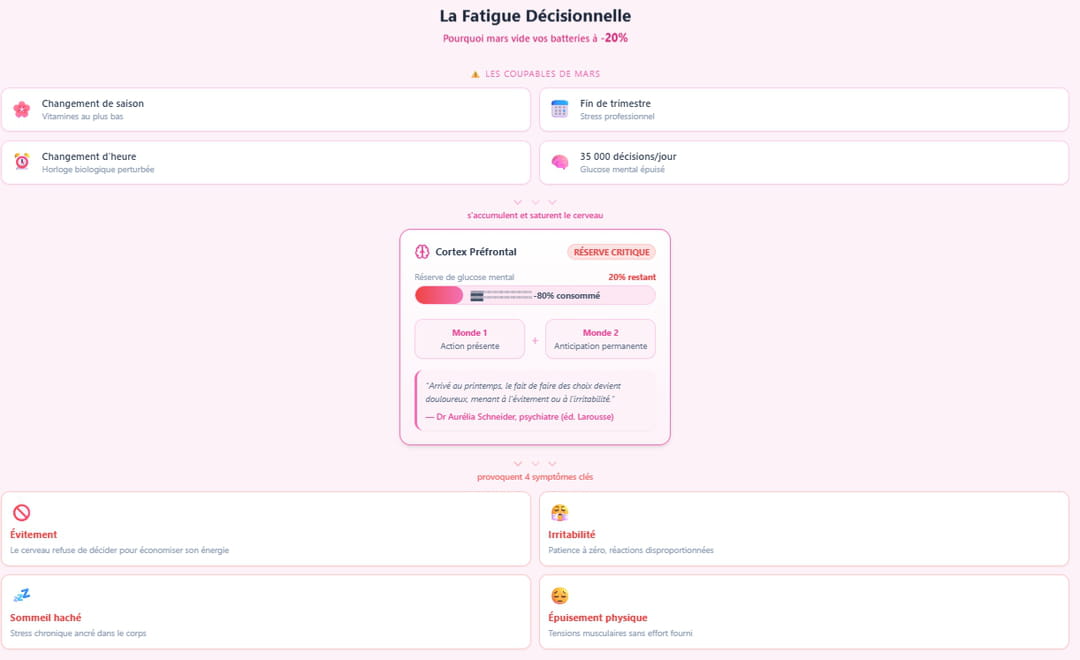Click the flower icon beside Changement de saison
The width and height of the screenshot is (1080, 660).
click(21, 109)
